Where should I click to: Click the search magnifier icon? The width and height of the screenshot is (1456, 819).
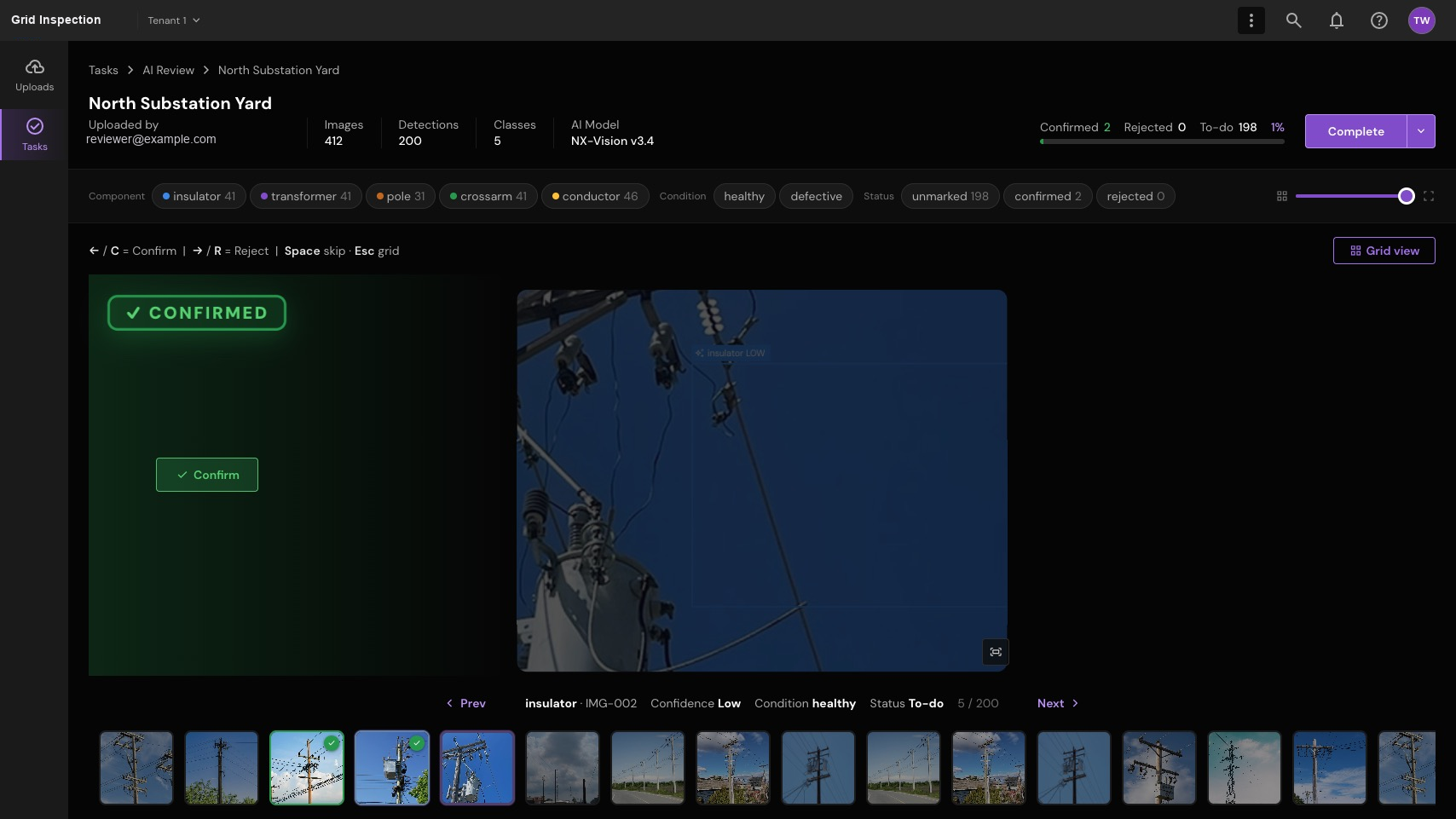coord(1293,20)
